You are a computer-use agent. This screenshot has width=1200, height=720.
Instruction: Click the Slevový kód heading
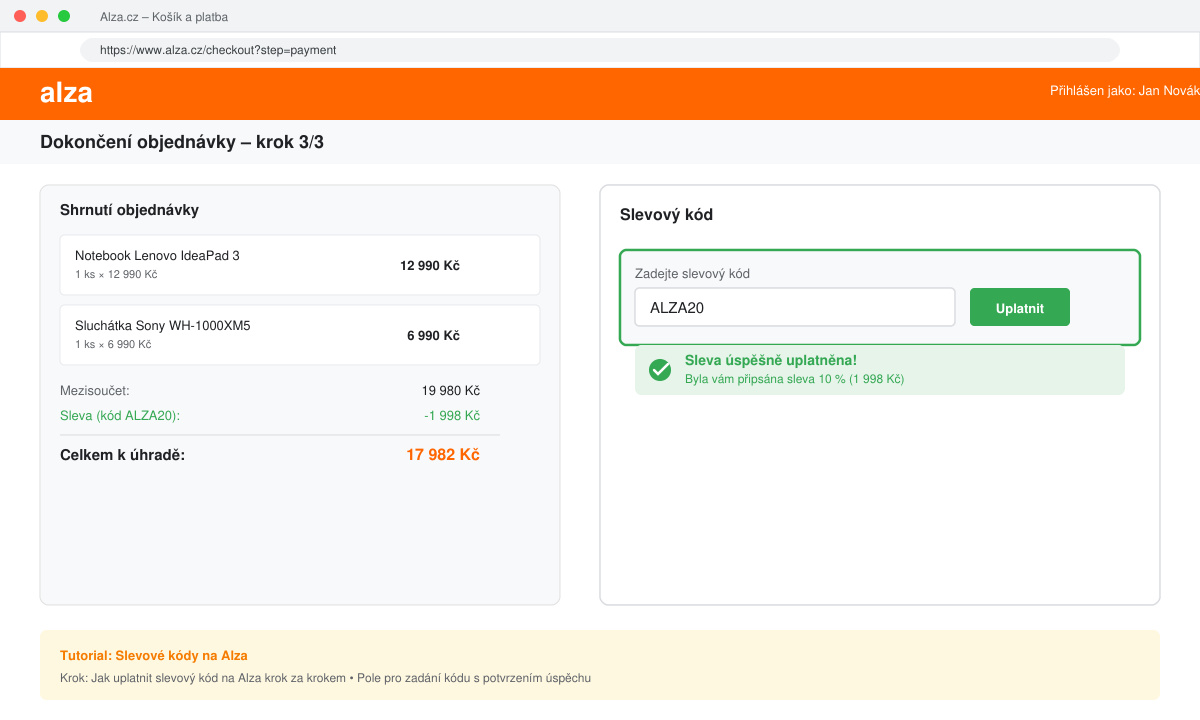(x=666, y=215)
